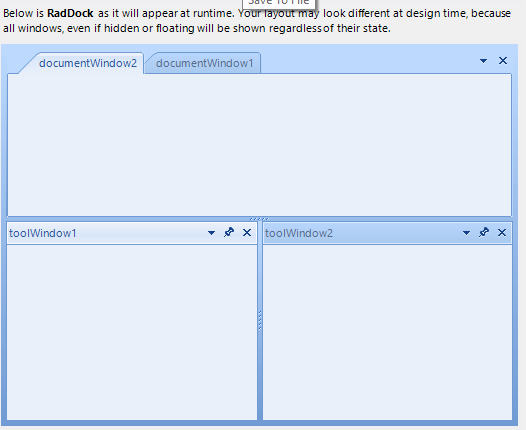
Task: Toggle auto-hide pin on toolWindow1
Action: click(229, 232)
